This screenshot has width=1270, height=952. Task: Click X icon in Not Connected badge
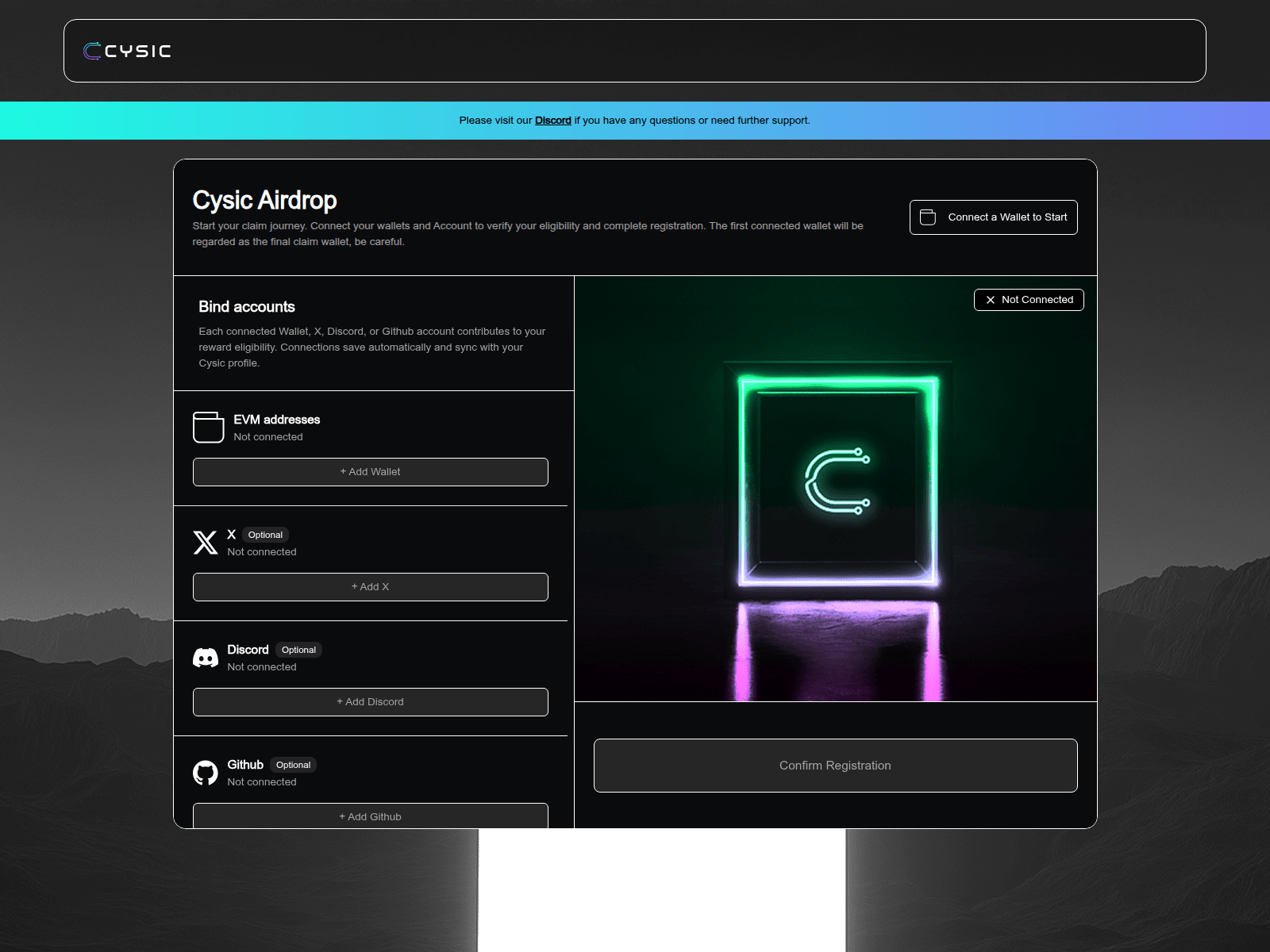tap(990, 300)
